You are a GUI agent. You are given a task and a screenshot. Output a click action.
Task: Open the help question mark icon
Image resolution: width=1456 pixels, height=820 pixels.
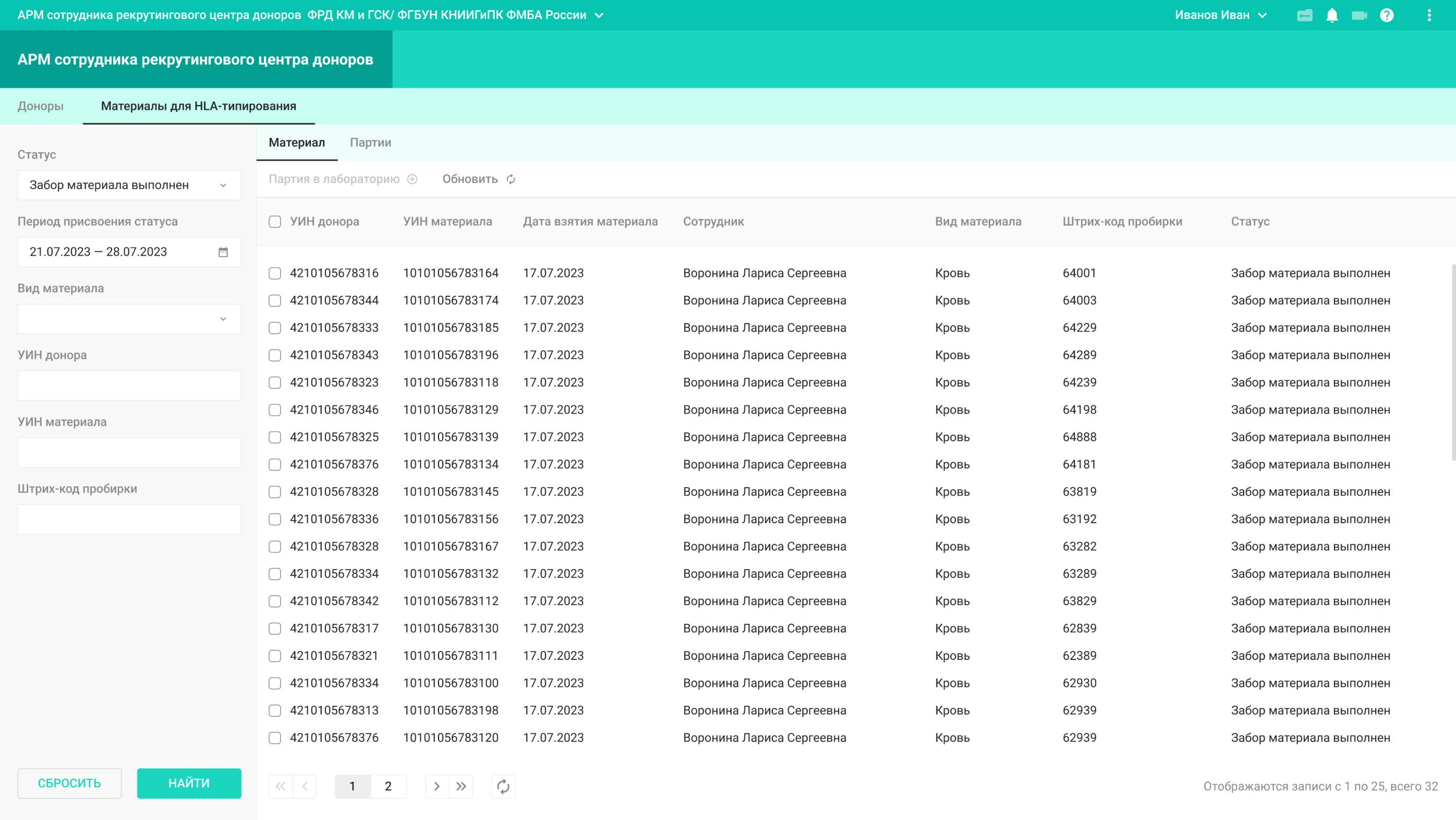click(x=1387, y=15)
